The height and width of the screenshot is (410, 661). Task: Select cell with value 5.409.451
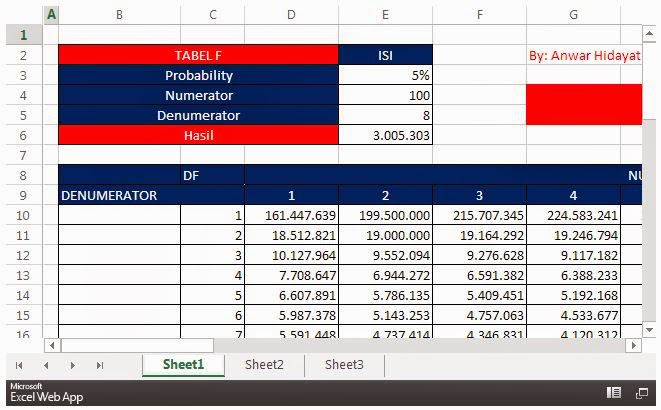[x=479, y=295]
